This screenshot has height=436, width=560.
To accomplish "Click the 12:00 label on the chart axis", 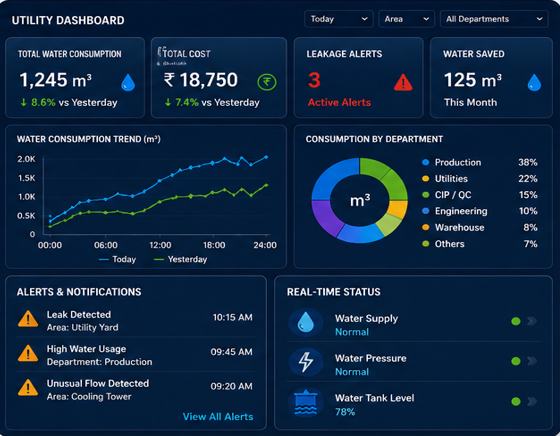I will pyautogui.click(x=160, y=245).
